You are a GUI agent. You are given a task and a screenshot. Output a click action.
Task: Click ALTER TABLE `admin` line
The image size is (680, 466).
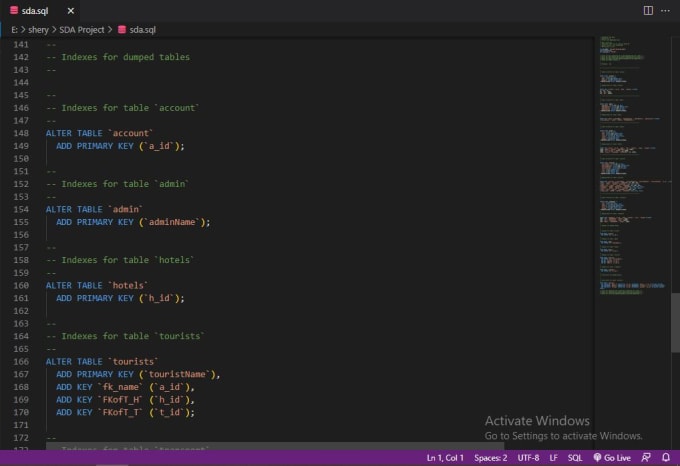(94, 209)
